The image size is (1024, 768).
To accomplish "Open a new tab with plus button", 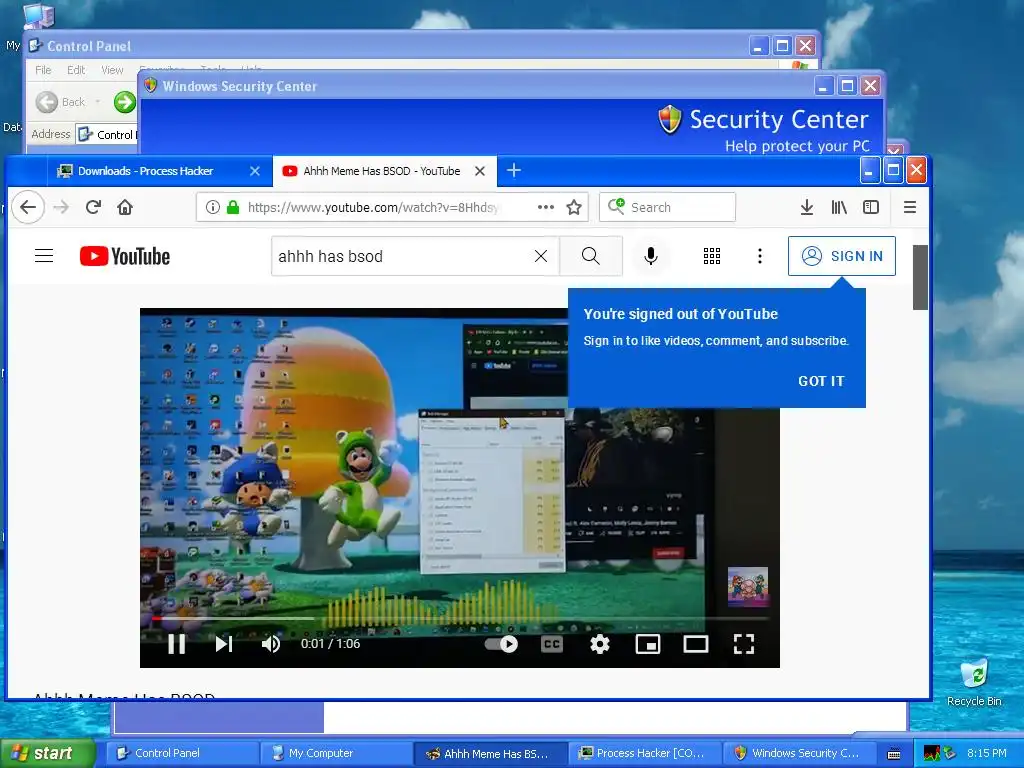I will click(x=514, y=170).
